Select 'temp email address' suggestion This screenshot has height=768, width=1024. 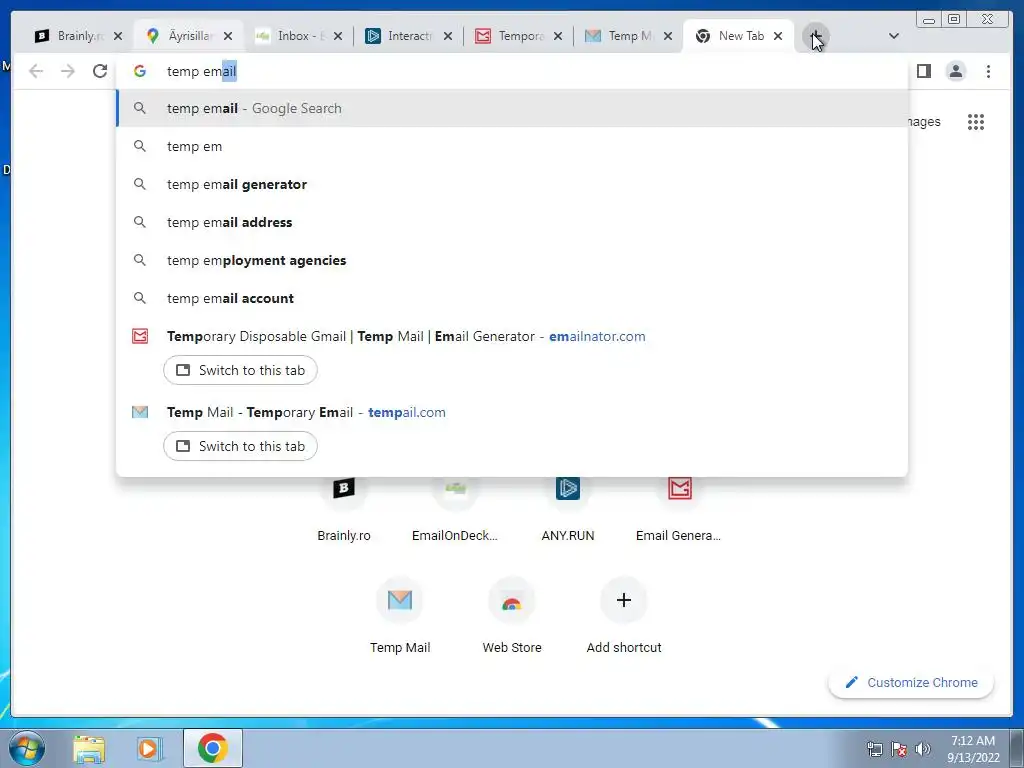512,222
